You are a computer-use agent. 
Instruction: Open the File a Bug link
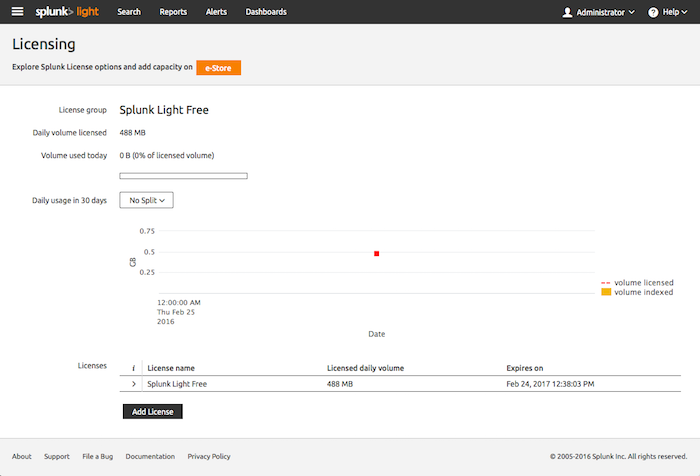click(x=98, y=456)
